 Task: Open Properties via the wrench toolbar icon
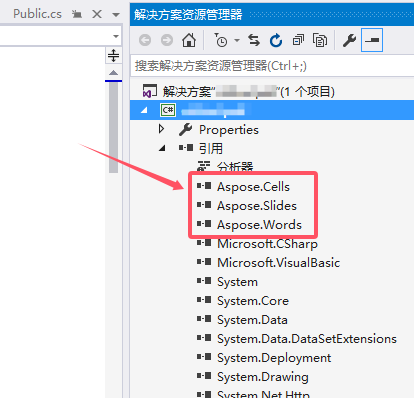[349, 40]
